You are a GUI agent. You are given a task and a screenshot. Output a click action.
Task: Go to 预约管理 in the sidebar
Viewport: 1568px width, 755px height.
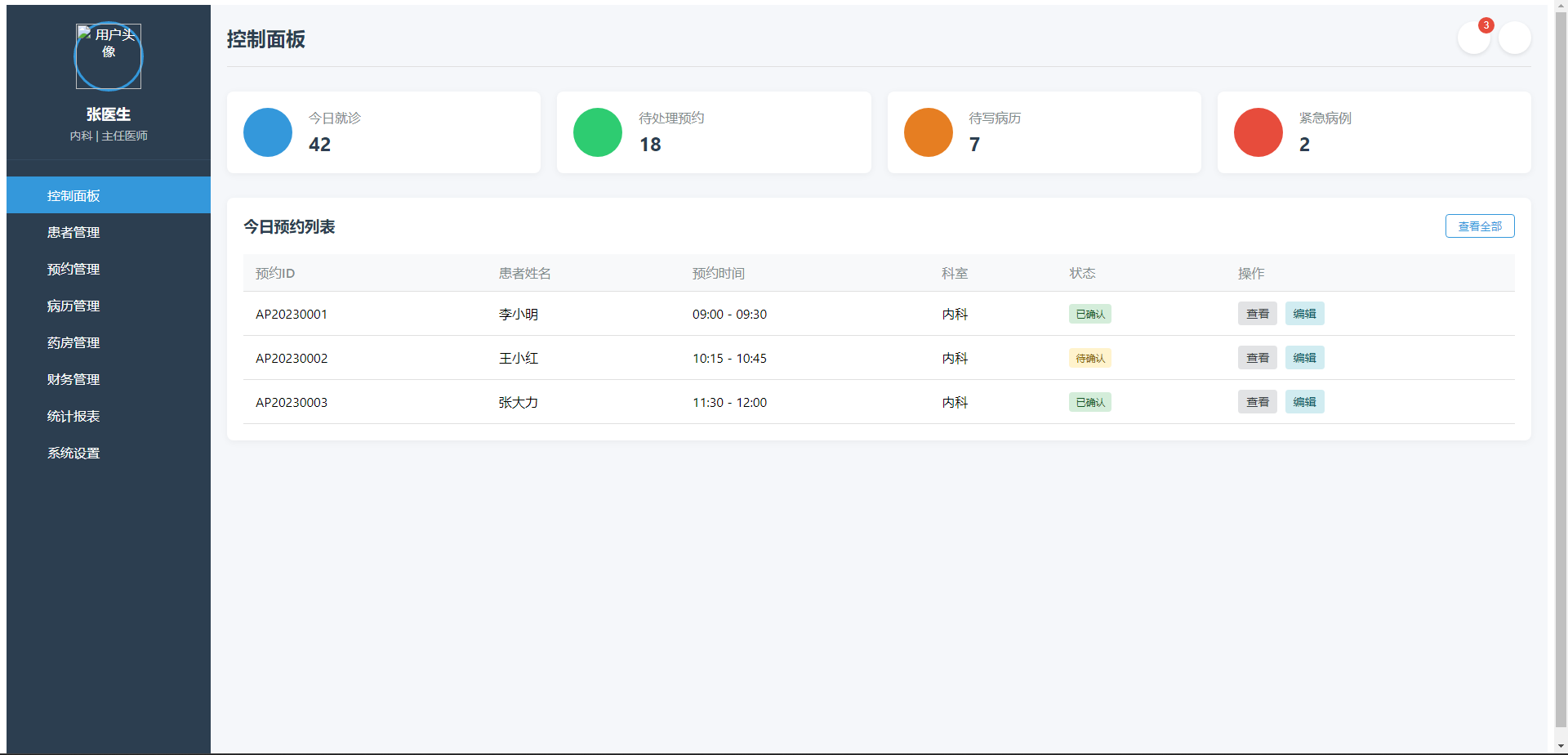pos(73,269)
